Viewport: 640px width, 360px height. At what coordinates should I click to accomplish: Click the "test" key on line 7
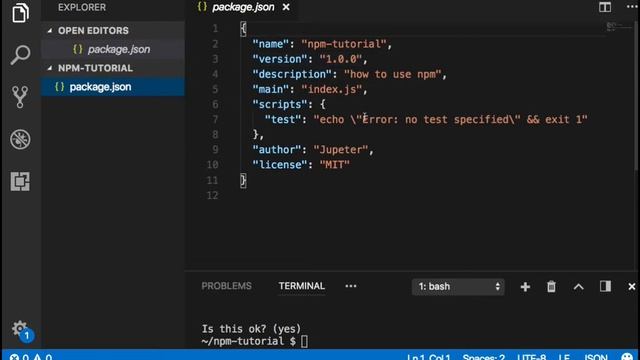coord(282,120)
